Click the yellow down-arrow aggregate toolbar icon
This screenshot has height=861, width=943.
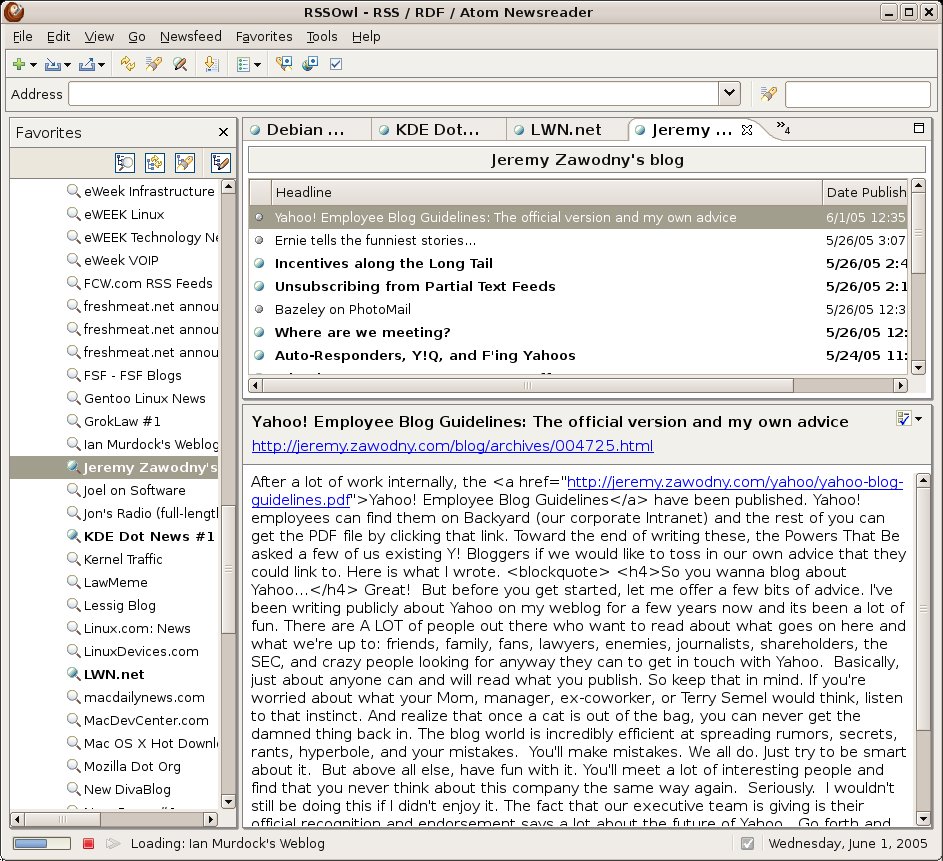point(212,64)
